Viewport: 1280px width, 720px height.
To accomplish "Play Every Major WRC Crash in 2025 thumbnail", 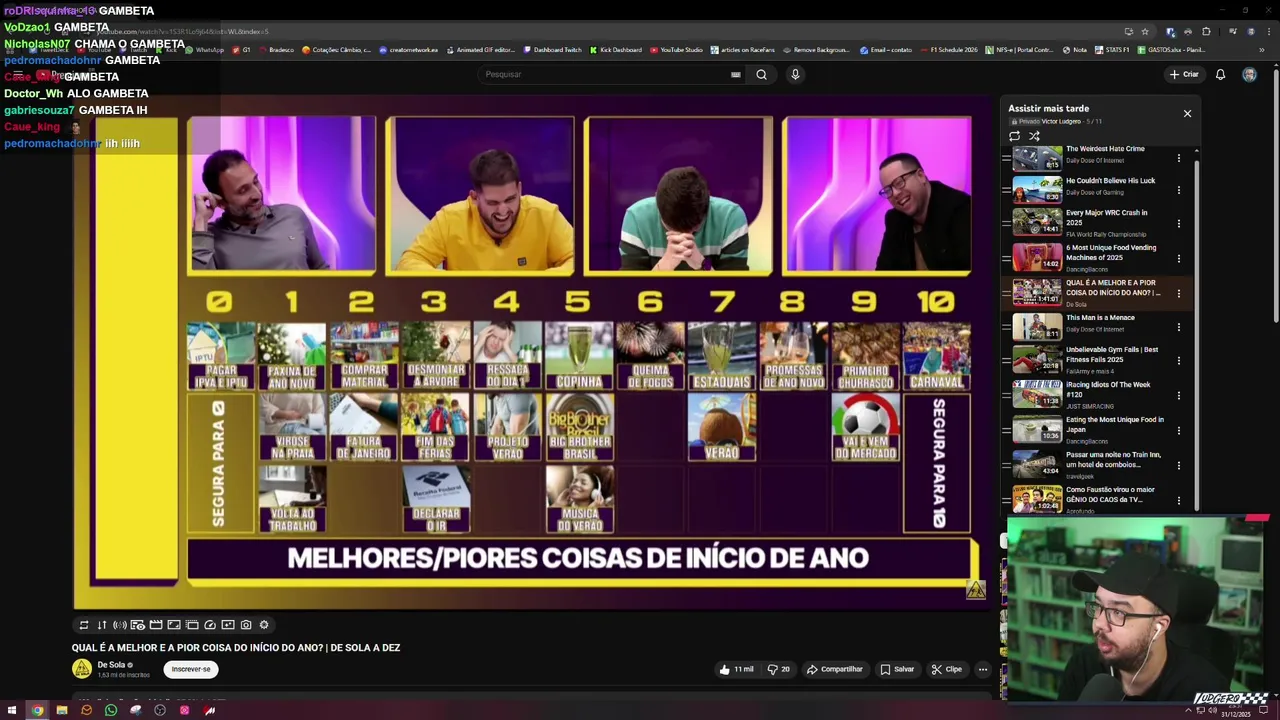I will 1037,222.
